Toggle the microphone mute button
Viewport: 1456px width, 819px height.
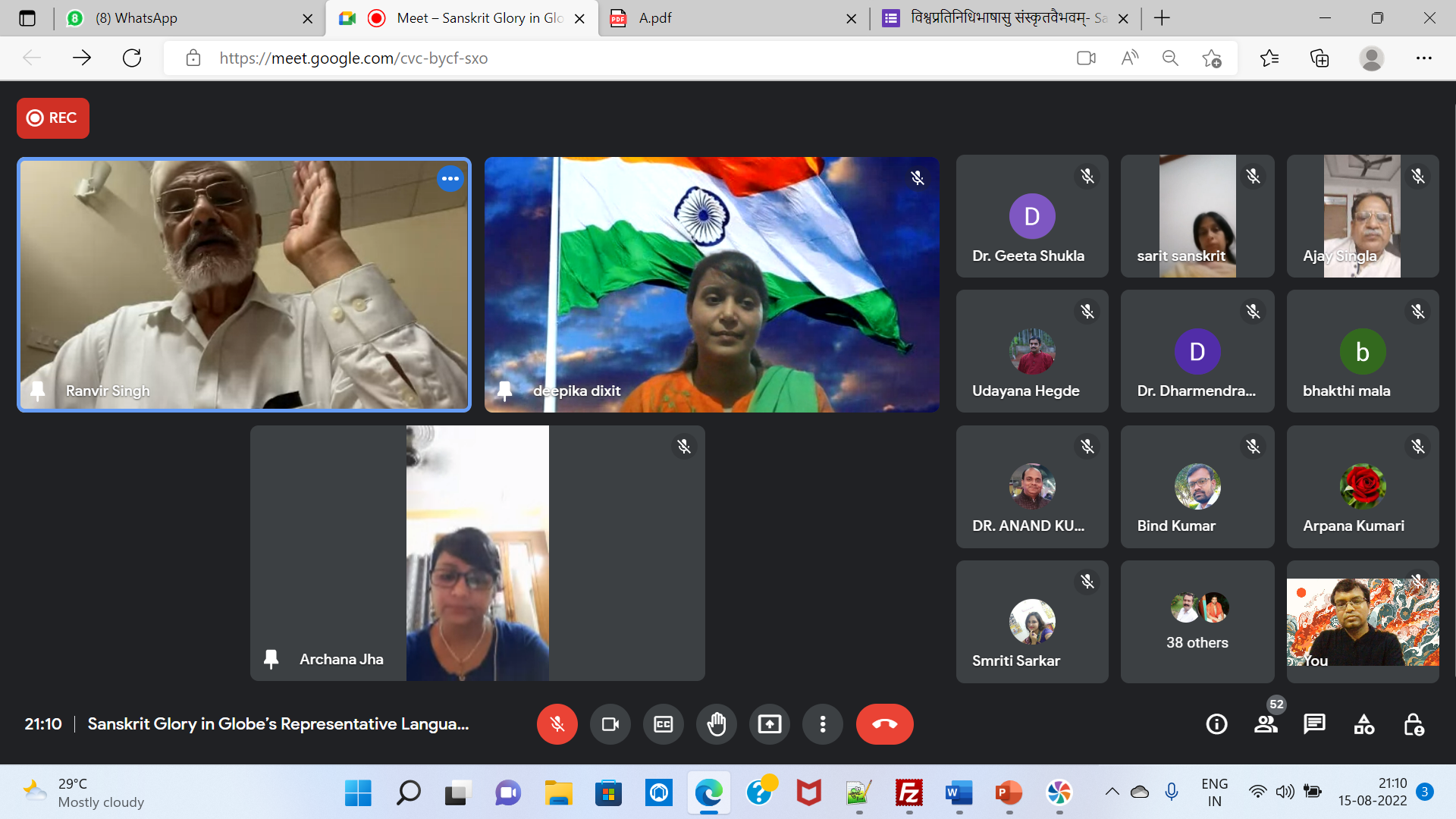coord(557,724)
